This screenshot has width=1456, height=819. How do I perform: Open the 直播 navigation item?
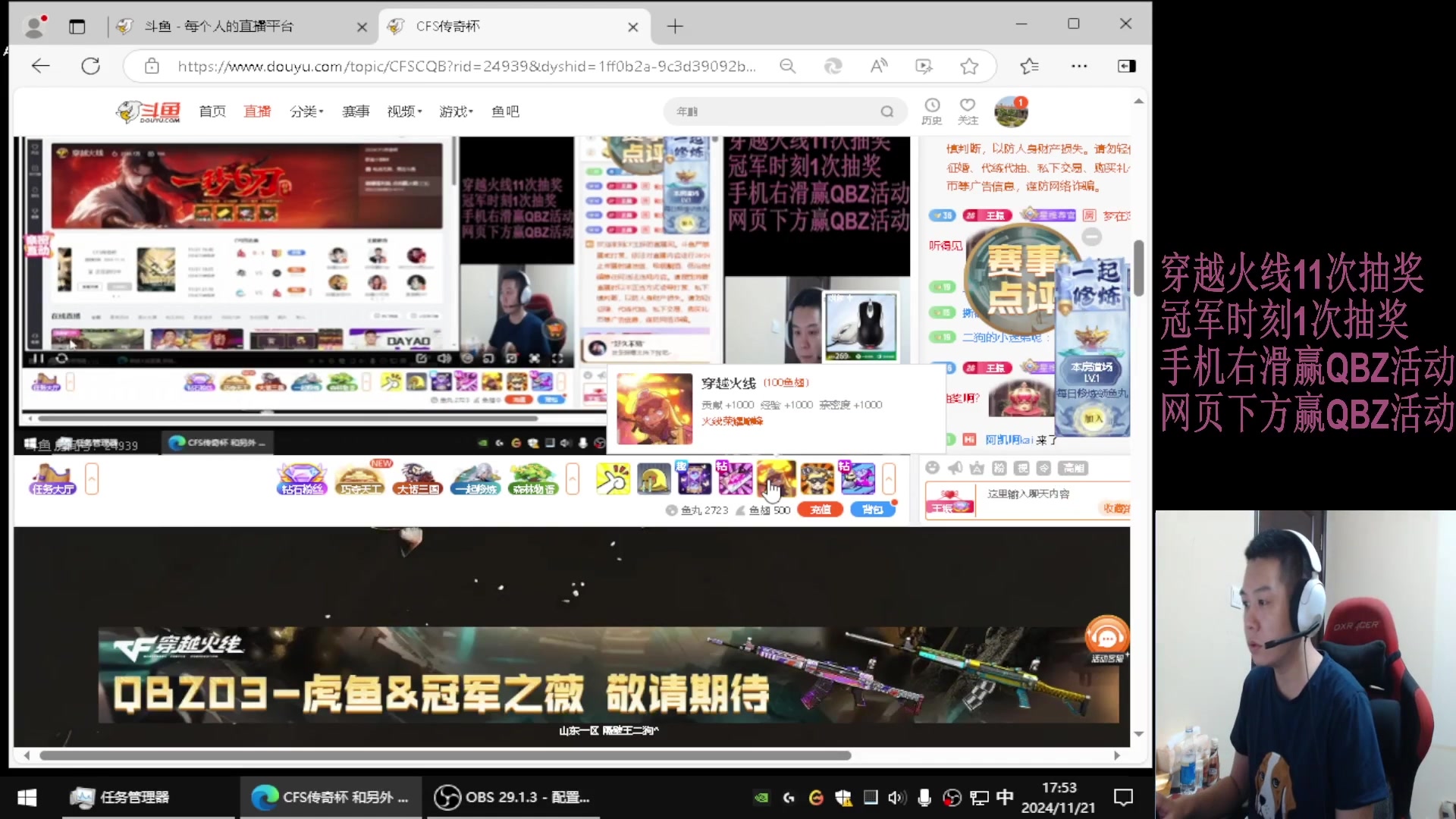[x=257, y=111]
